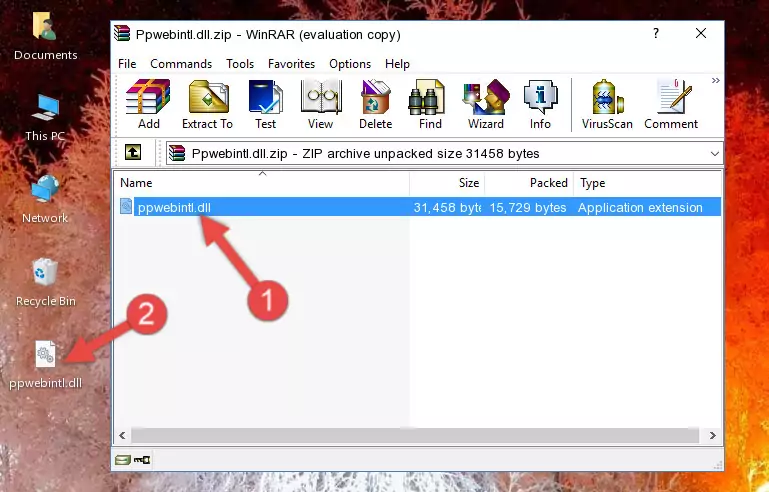Start VirusScan on the archive
This screenshot has width=769, height=492.
[x=607, y=104]
